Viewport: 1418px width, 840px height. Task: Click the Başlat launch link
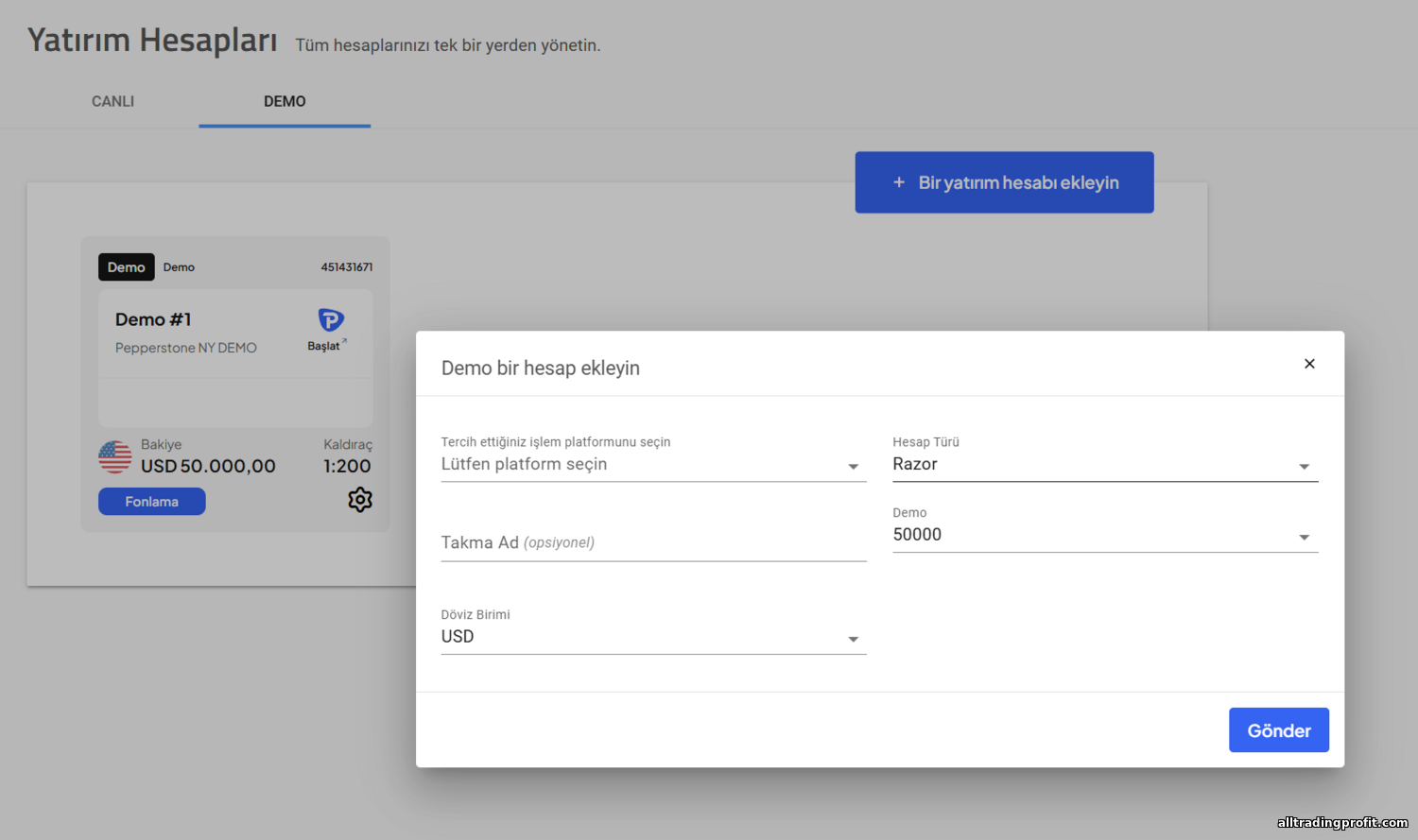coord(326,346)
